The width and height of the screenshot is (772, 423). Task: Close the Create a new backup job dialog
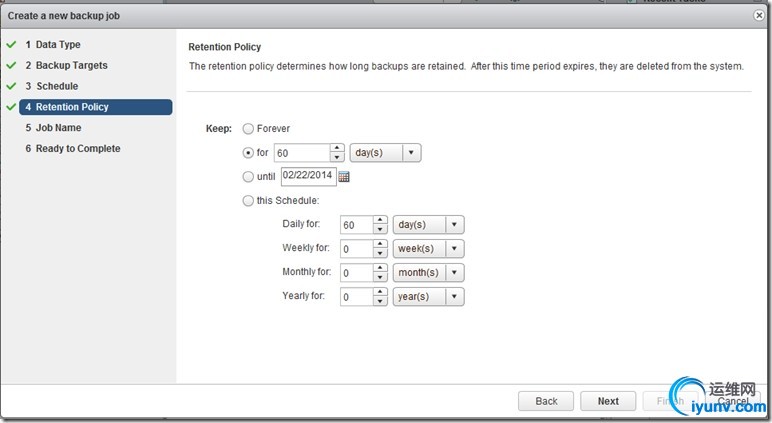pos(759,15)
